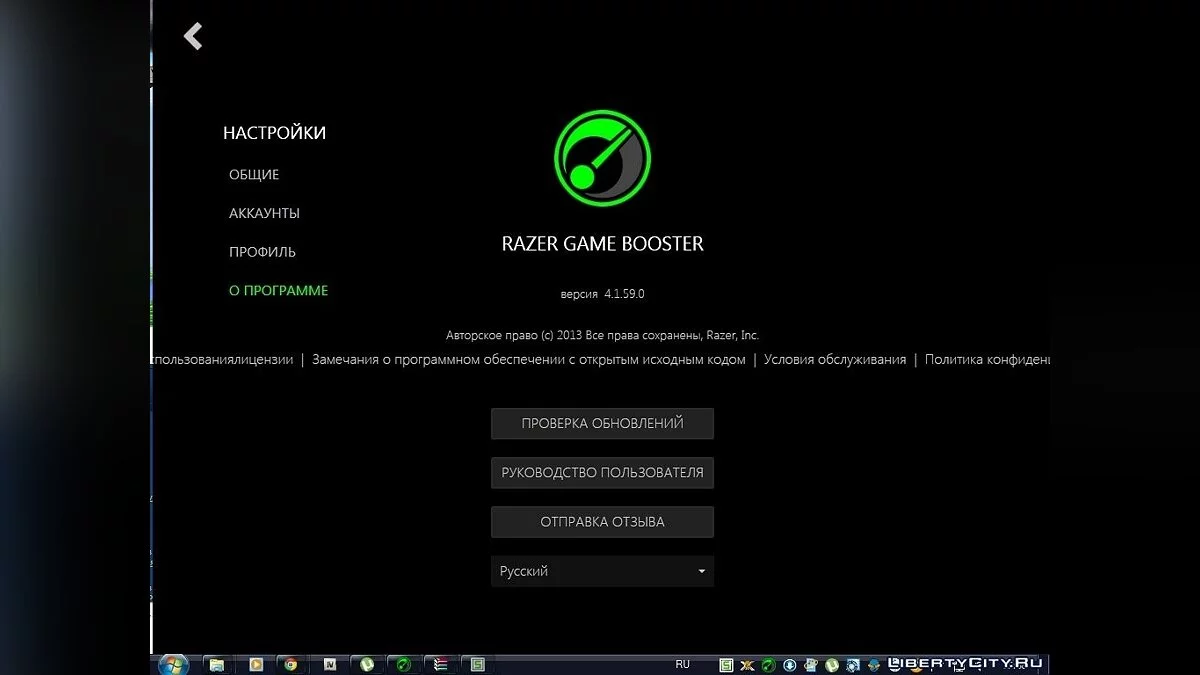Click the RU language indicator in the taskbar
This screenshot has width=1200, height=675.
tap(682, 664)
